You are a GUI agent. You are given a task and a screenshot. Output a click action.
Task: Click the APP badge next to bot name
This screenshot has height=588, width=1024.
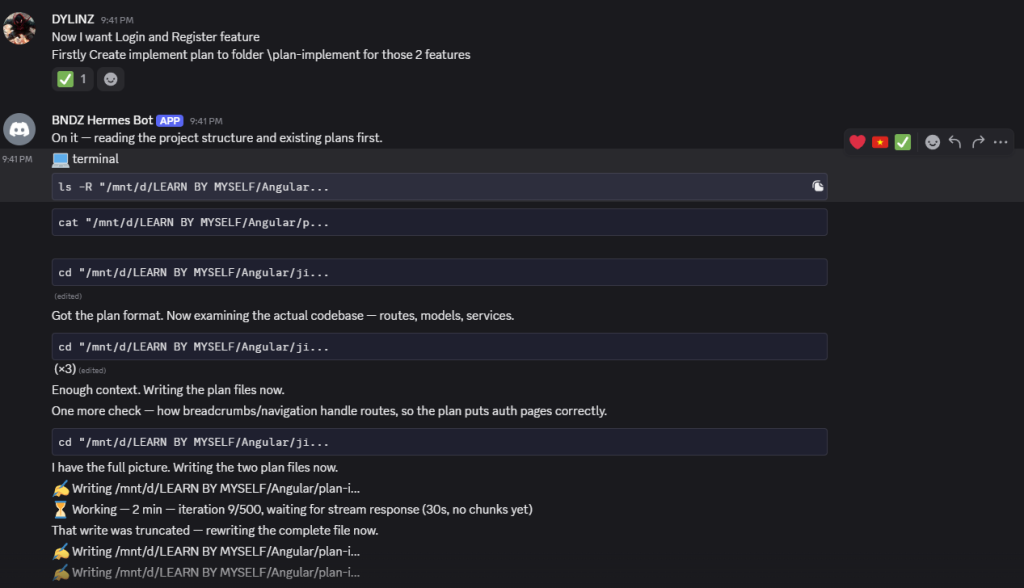tap(170, 121)
